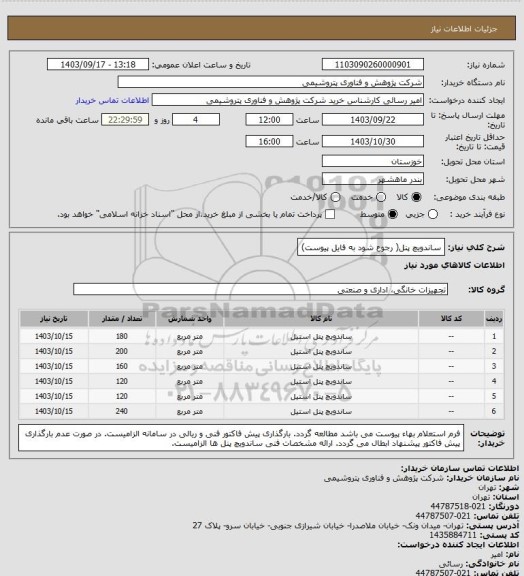Click the row number 6 cell
Screen dimensions: 524x576
pos(494,411)
